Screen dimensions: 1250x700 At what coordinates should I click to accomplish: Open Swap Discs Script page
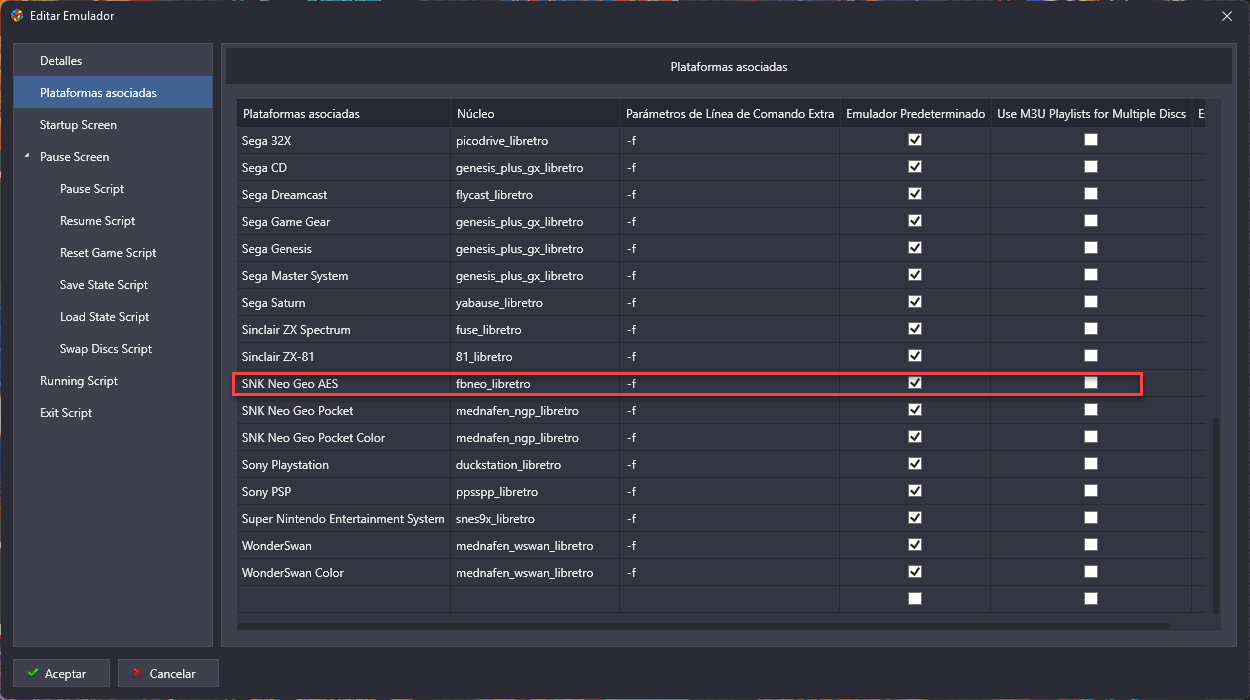106,349
